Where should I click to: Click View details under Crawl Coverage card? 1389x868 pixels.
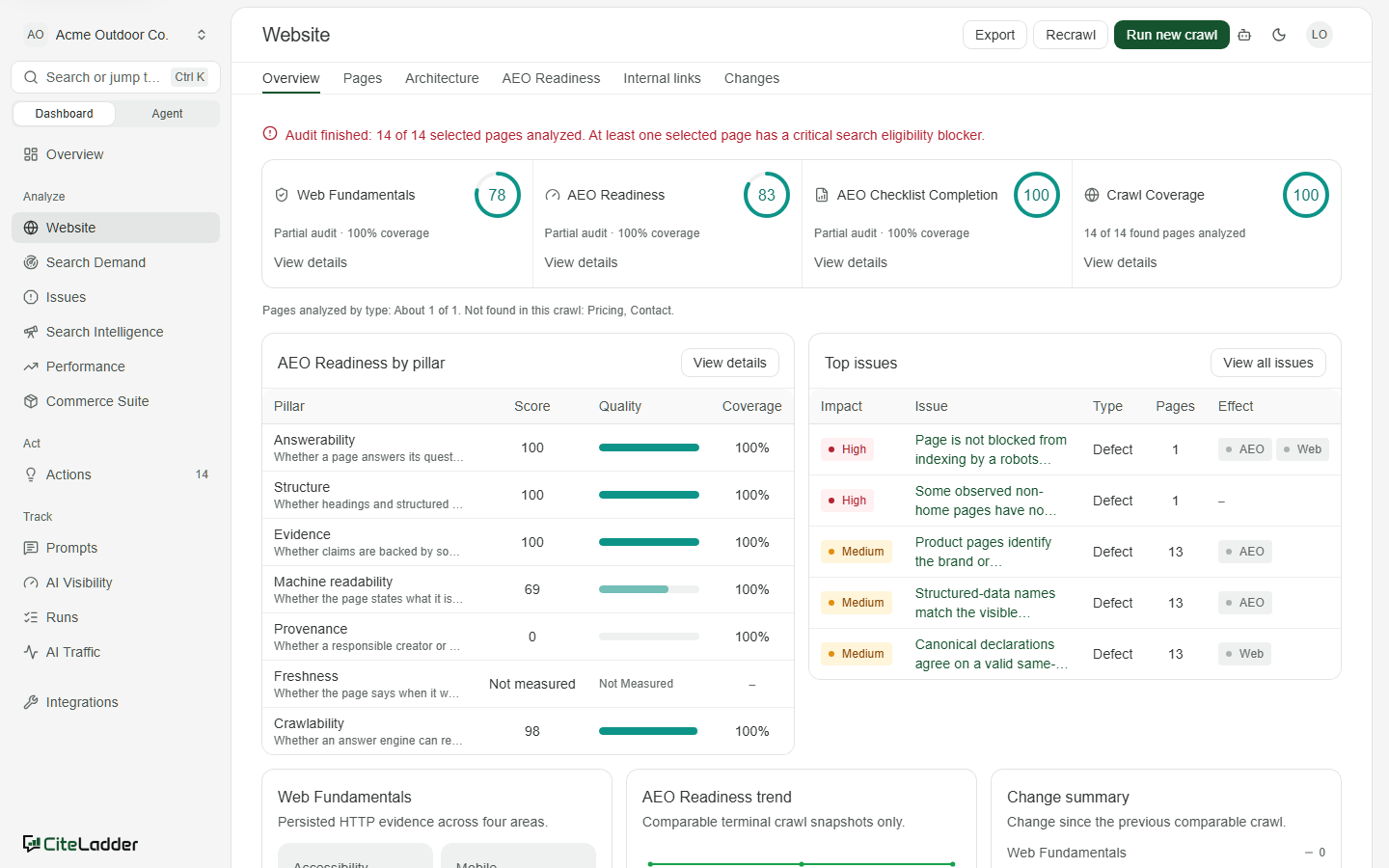point(1120,262)
